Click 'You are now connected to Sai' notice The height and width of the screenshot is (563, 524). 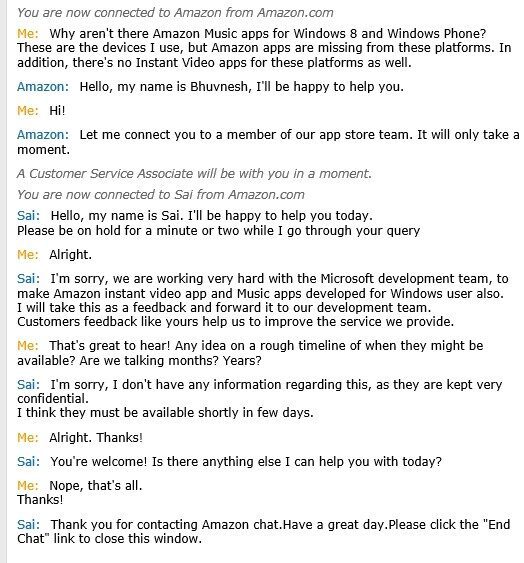(x=161, y=195)
